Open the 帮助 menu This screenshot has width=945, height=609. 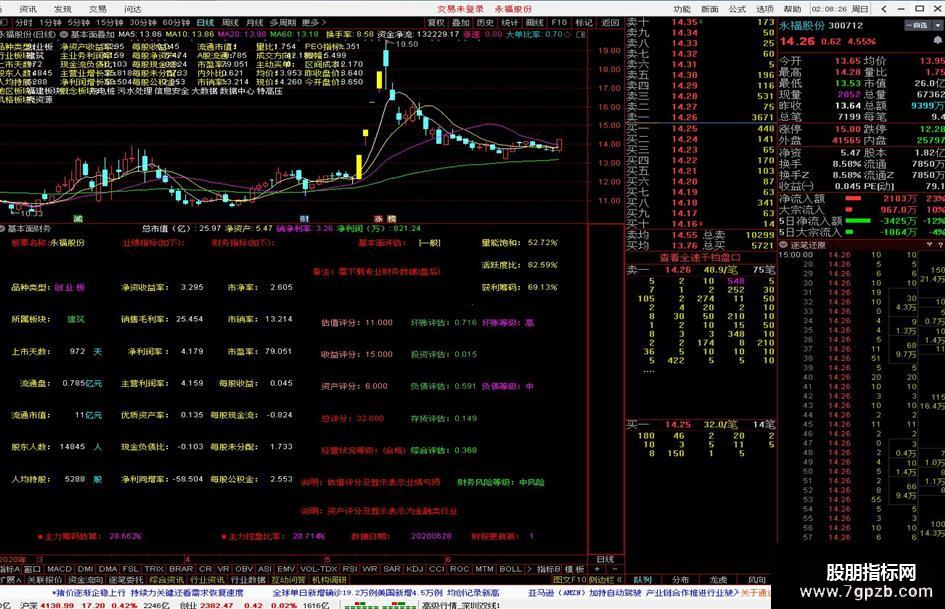coord(793,9)
